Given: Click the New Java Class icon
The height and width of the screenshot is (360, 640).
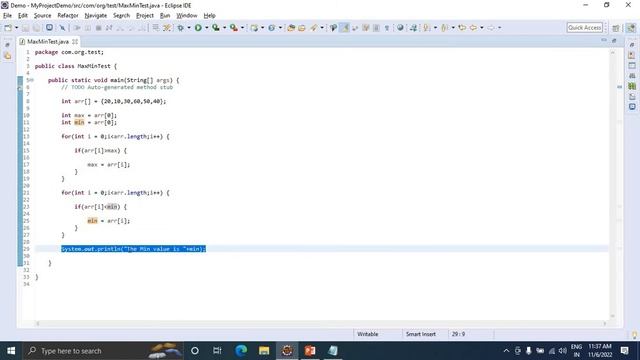Looking at the screenshot, I should click(271, 28).
